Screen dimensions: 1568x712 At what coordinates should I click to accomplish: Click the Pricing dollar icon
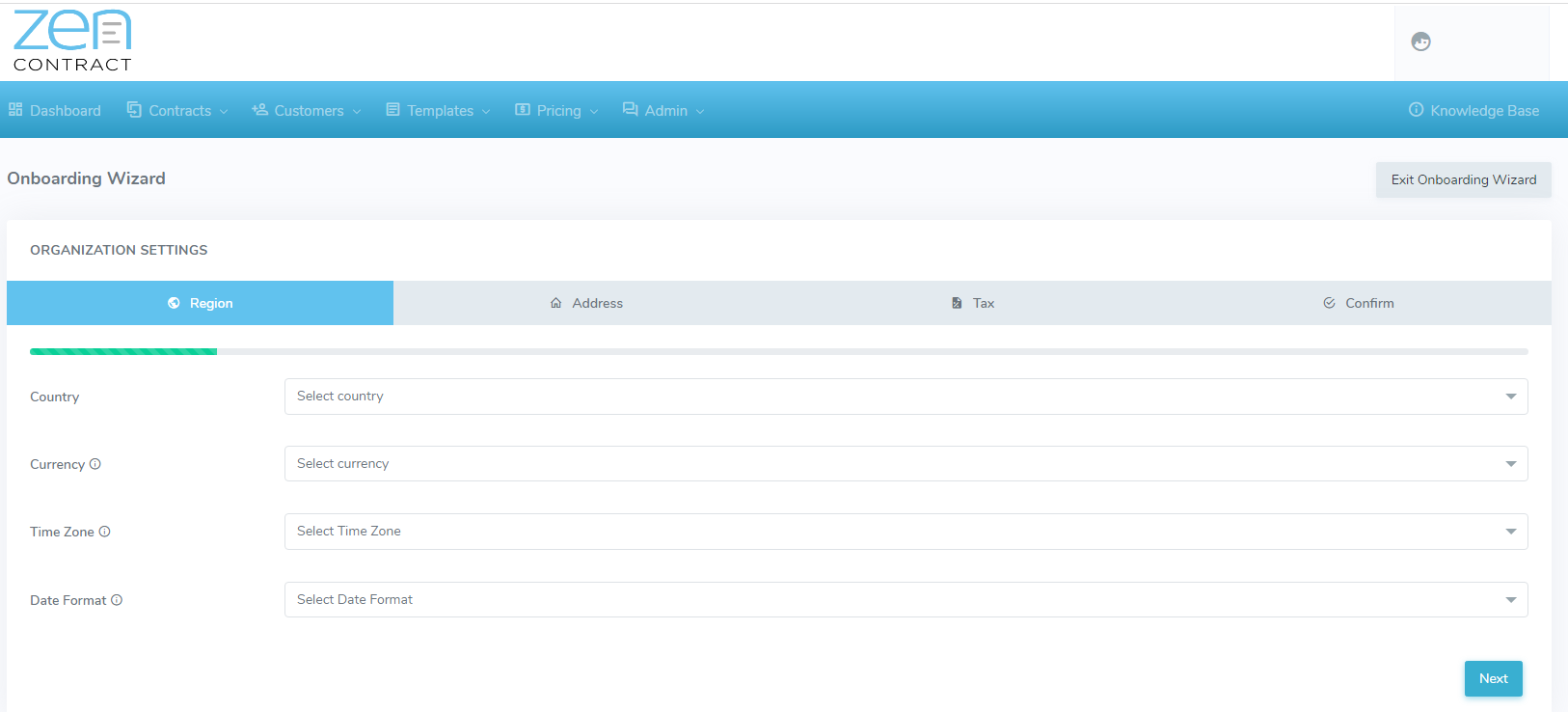(523, 110)
